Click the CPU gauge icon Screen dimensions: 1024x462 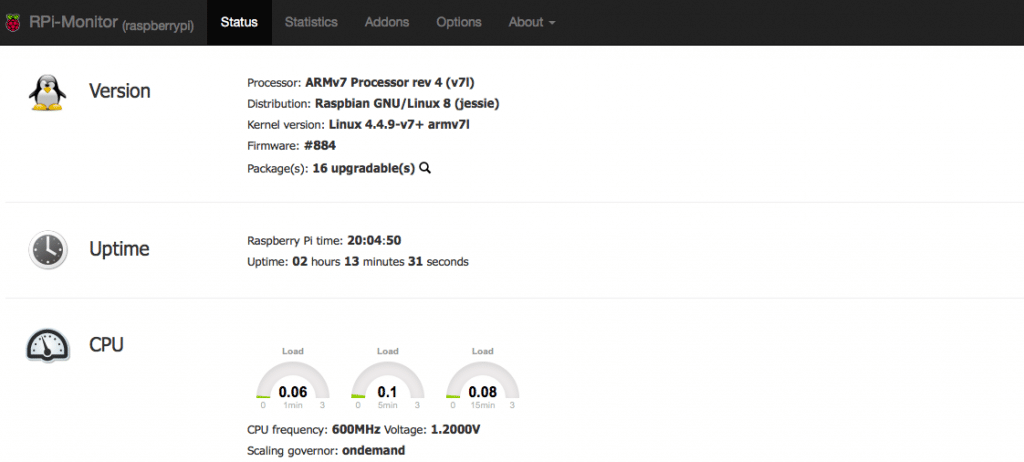(48, 345)
